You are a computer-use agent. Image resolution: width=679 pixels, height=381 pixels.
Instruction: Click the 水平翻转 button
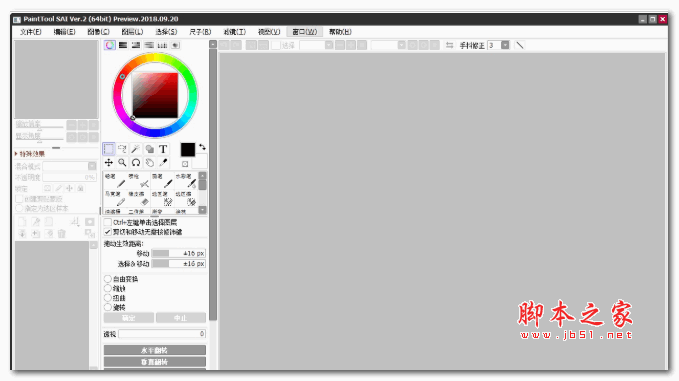click(155, 350)
